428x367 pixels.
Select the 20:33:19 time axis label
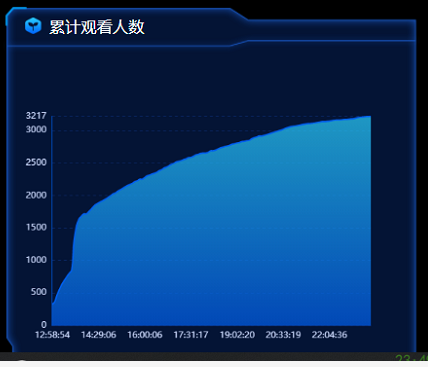pos(283,335)
